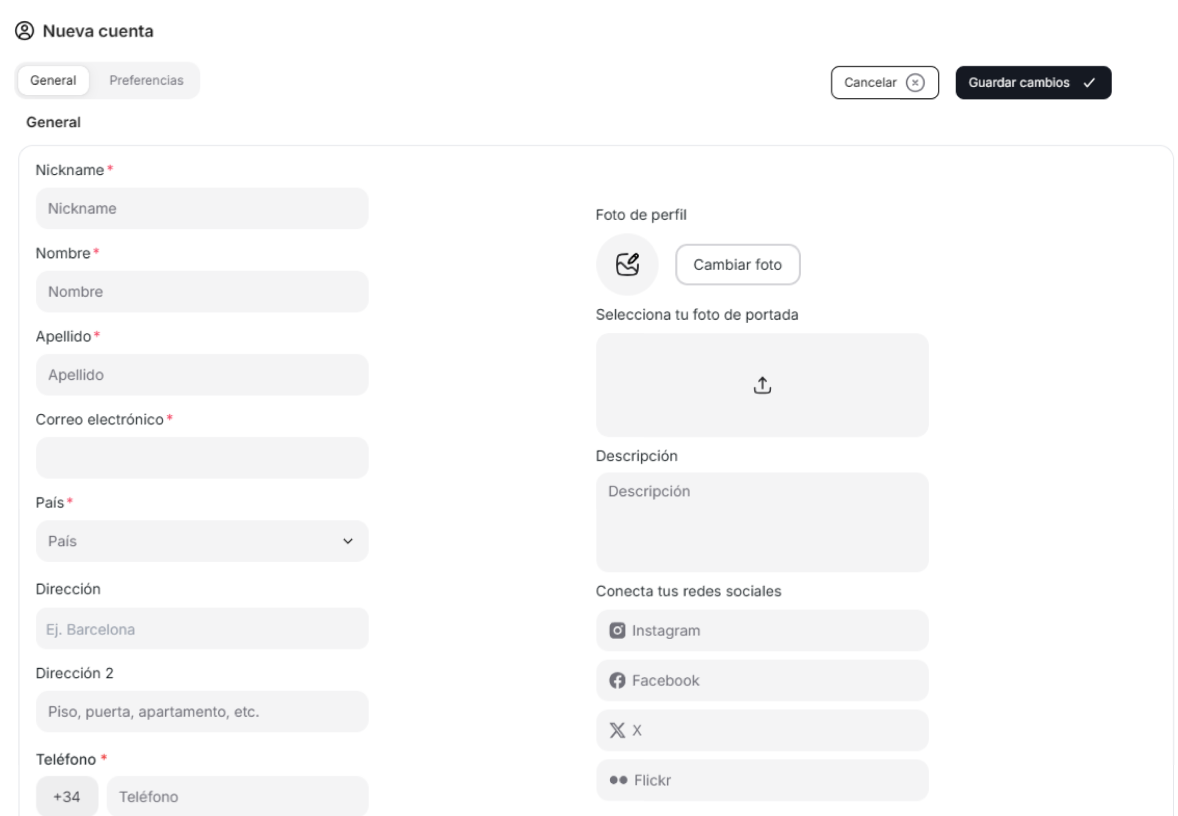Focus the Nickname input field
Image resolution: width=1178 pixels, height=816 pixels.
(202, 208)
